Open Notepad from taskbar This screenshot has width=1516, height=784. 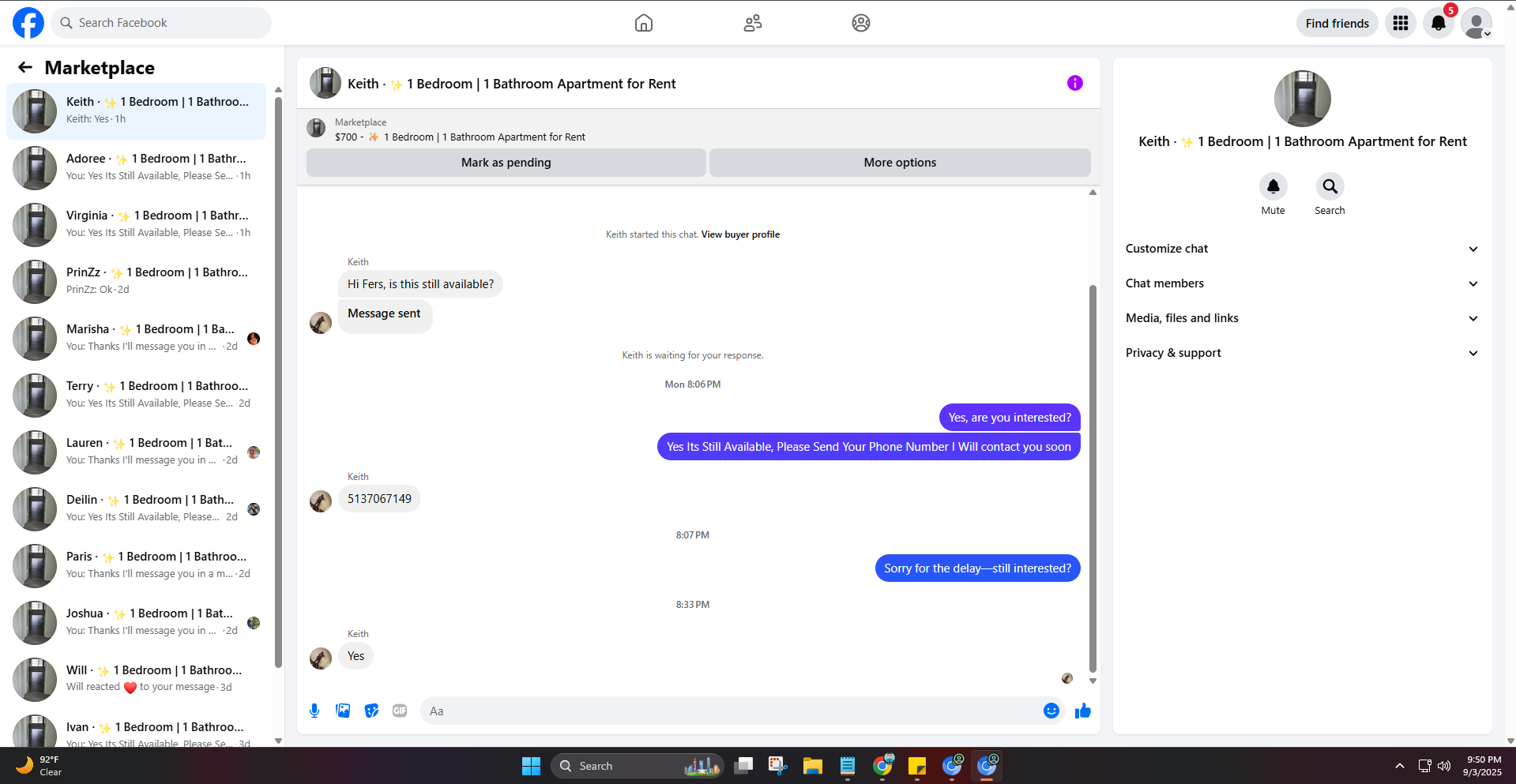tap(848, 766)
